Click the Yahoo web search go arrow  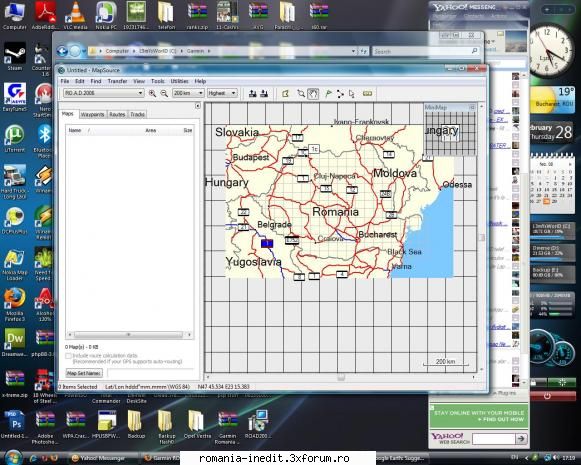521,439
